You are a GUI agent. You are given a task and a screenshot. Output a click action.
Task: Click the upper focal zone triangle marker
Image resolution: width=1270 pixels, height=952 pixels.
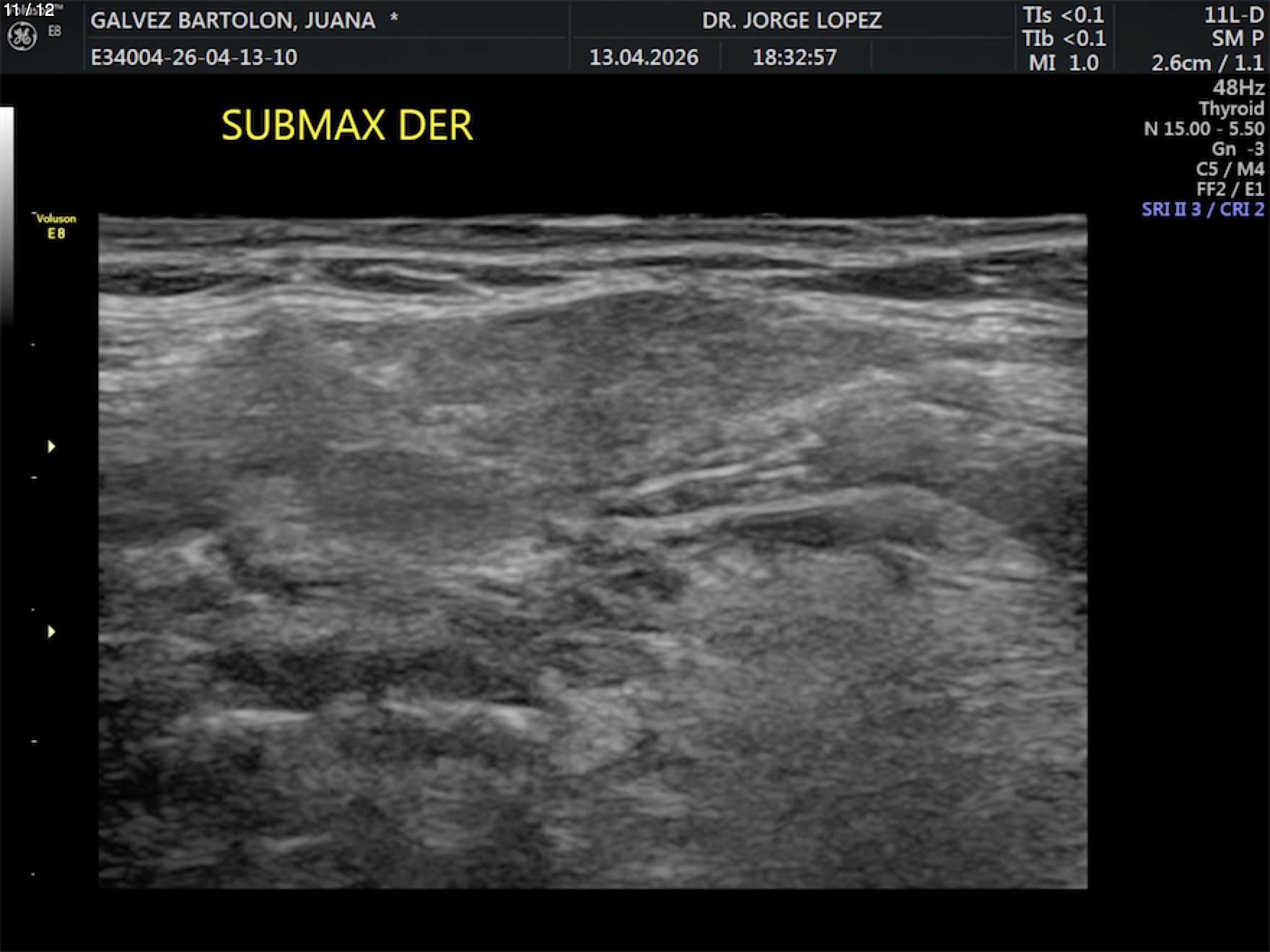point(51,446)
